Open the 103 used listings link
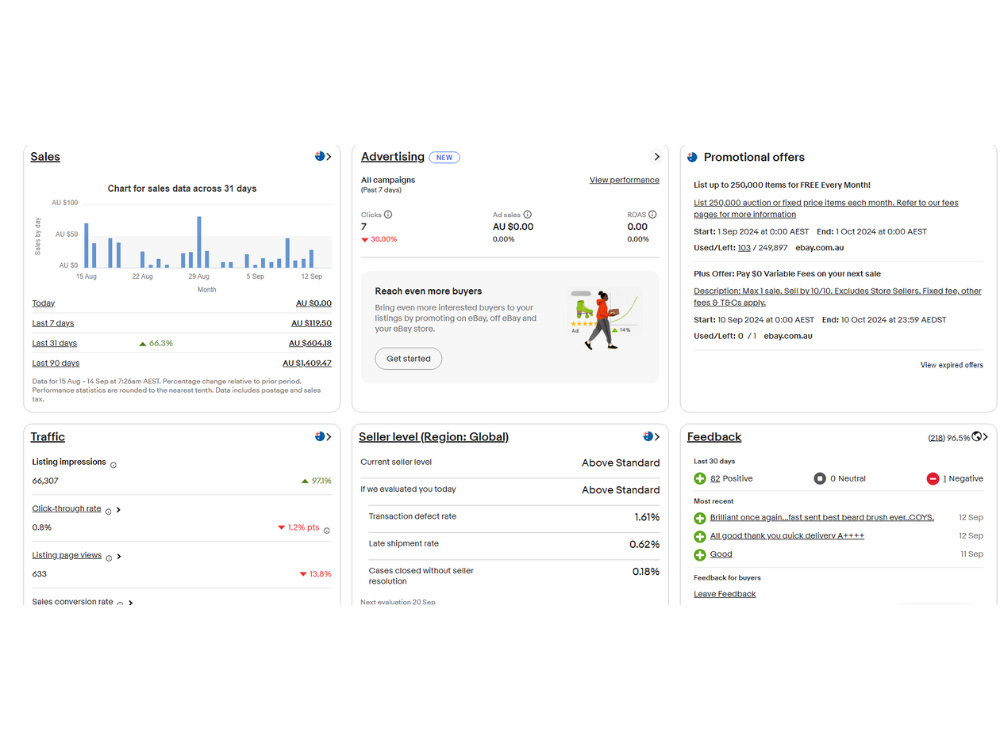This screenshot has width=1000, height=750. point(744,248)
